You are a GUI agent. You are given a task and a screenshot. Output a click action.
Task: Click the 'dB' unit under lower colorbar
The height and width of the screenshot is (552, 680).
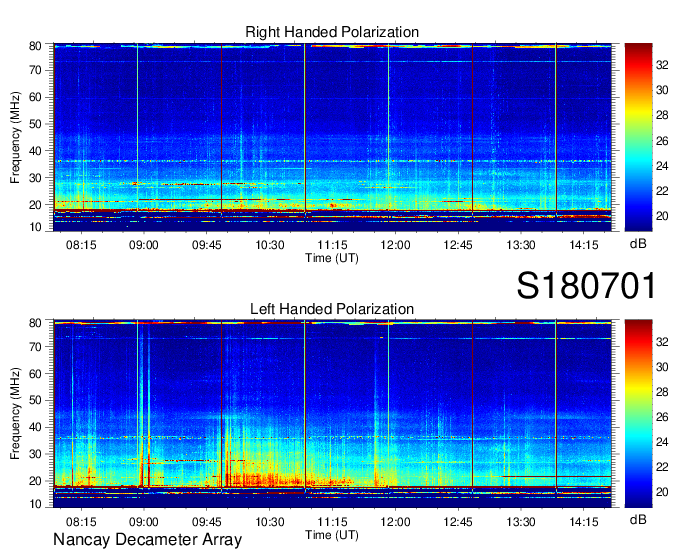point(638,519)
